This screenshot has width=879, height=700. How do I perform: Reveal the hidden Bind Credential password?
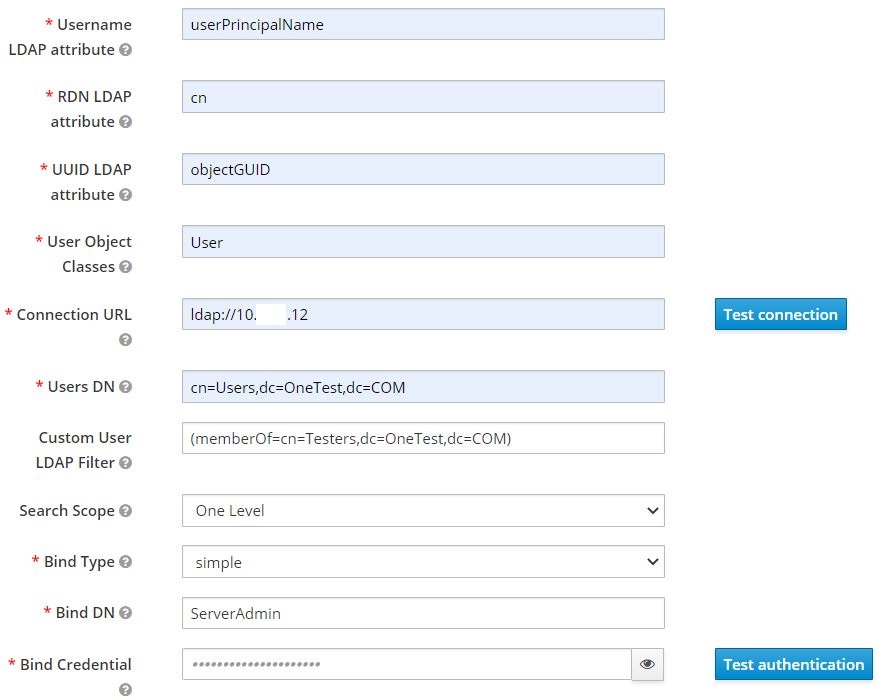pos(647,664)
